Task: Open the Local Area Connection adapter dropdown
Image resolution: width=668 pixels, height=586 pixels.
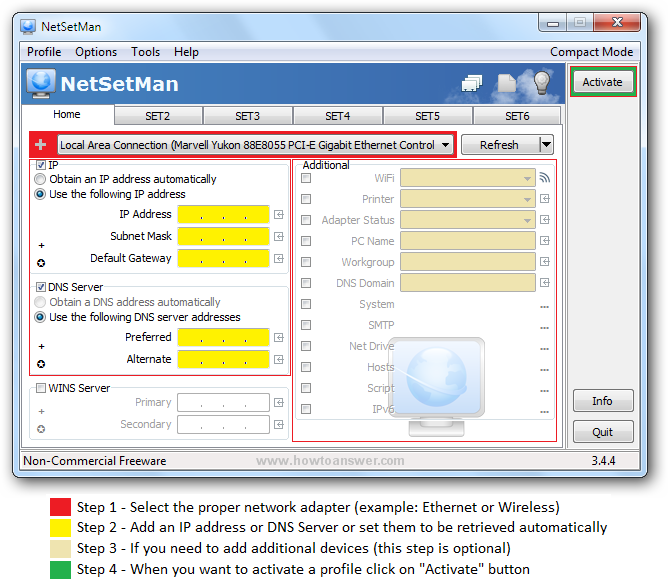Action: tap(255, 145)
